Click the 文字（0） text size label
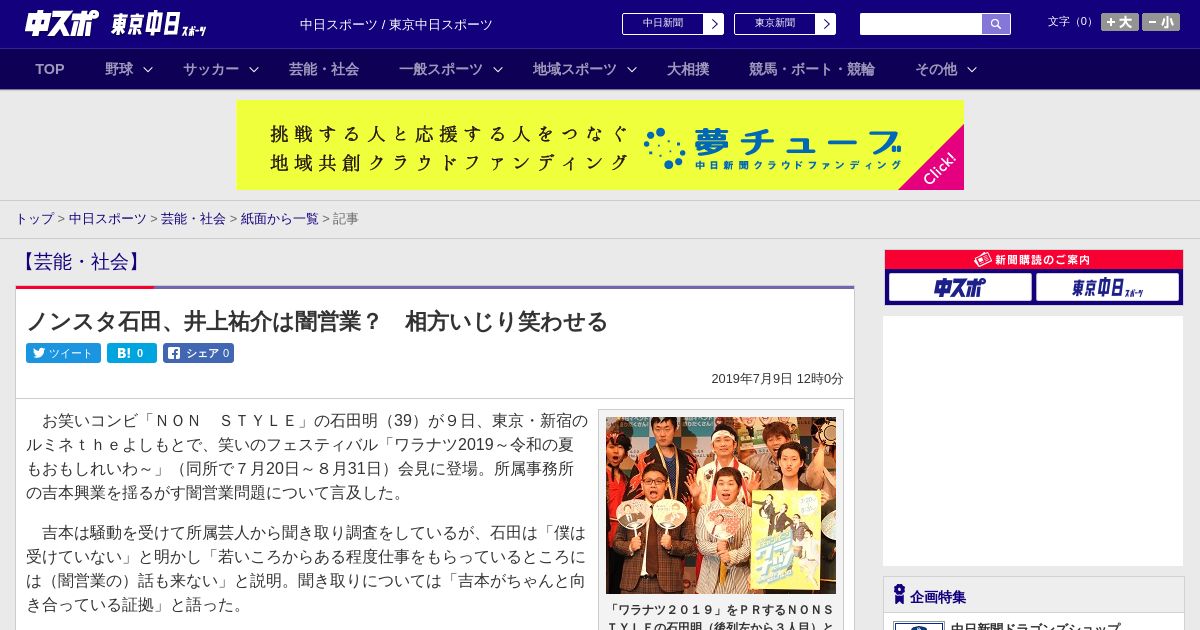The height and width of the screenshot is (630, 1200). pos(1072,22)
